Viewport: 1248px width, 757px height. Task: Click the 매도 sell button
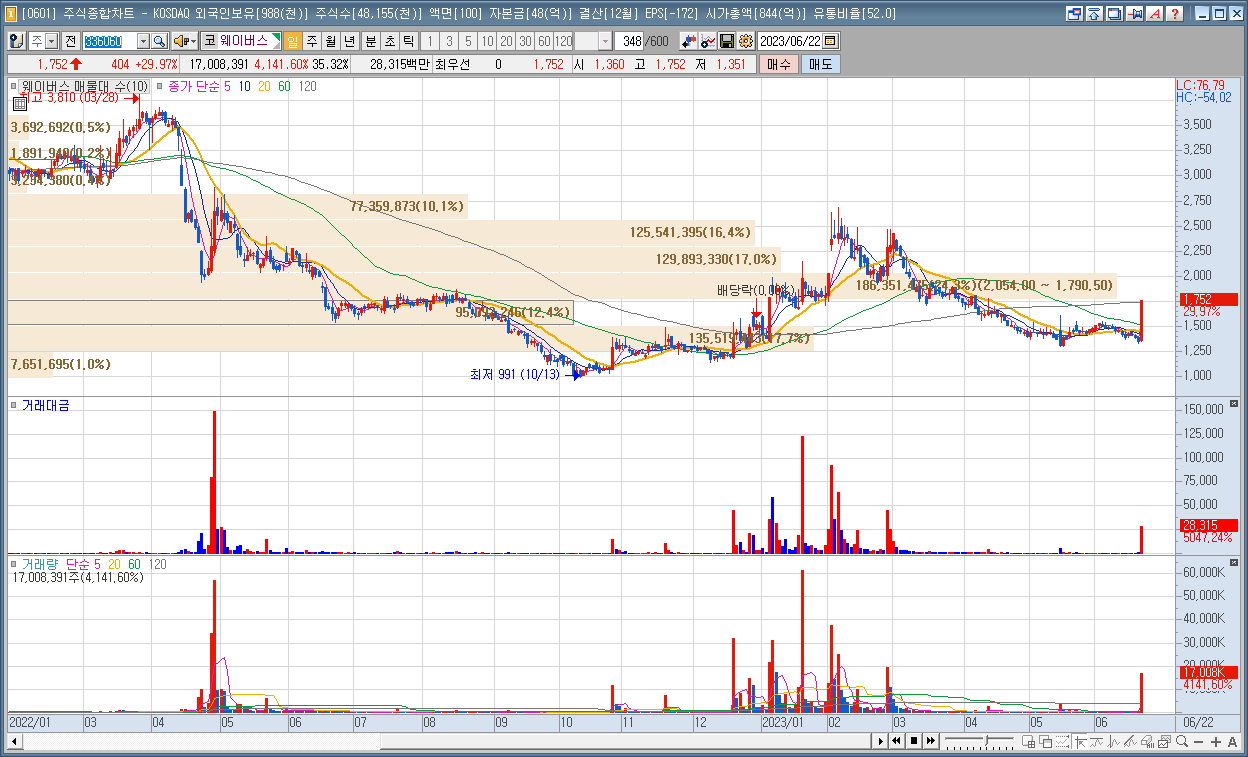coord(820,64)
